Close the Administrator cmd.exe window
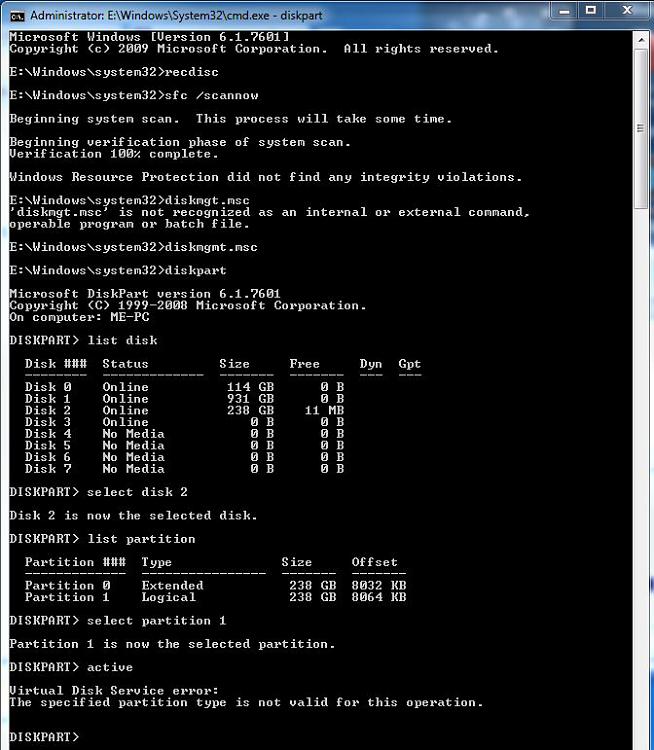 pos(627,11)
